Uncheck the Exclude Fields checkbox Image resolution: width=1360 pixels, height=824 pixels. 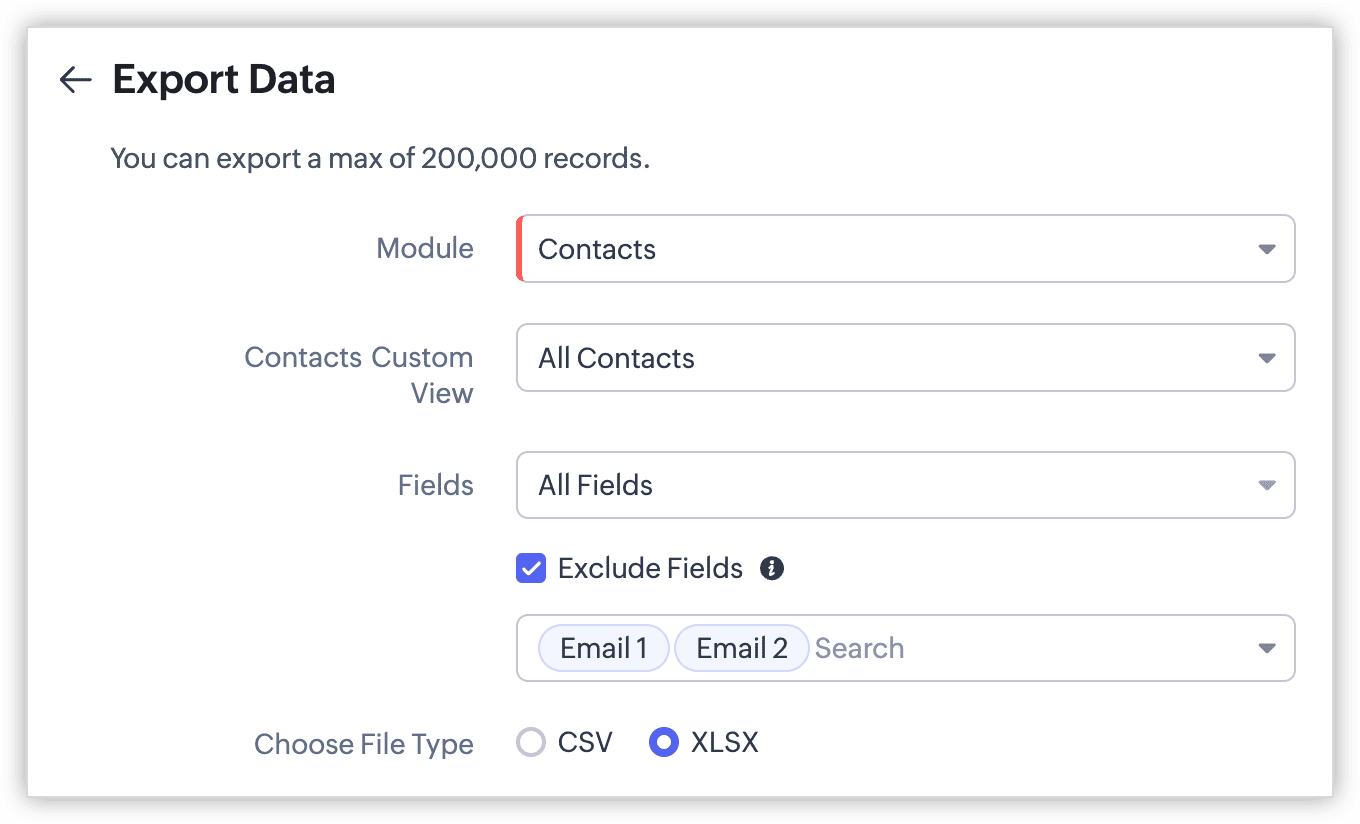(531, 569)
